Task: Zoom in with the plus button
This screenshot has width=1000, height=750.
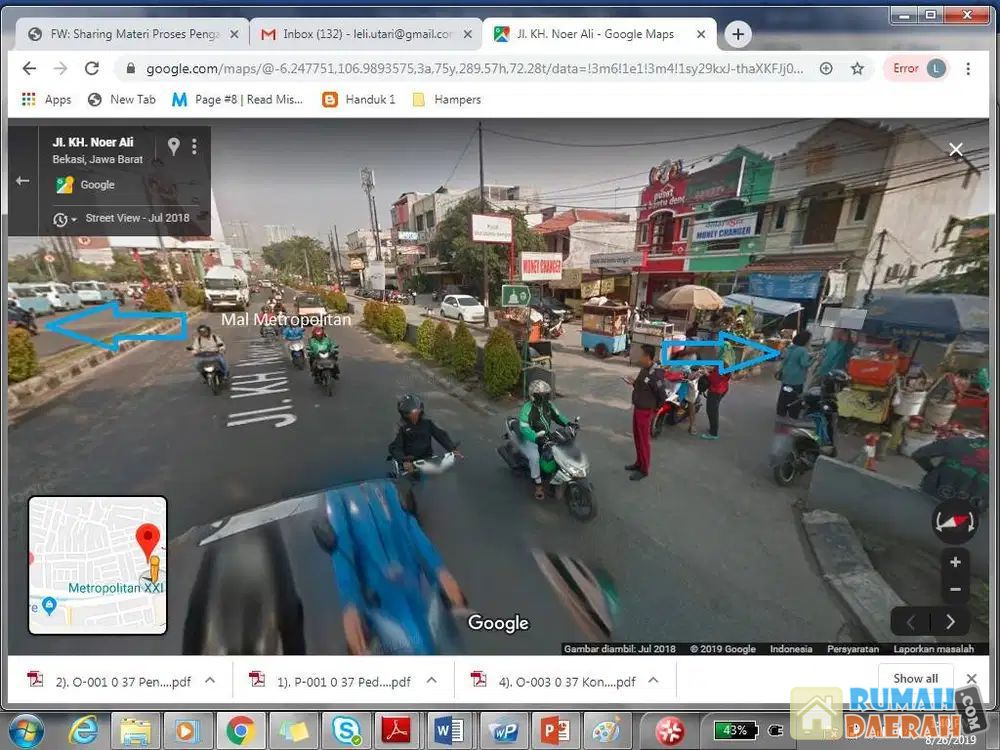Action: point(955,562)
